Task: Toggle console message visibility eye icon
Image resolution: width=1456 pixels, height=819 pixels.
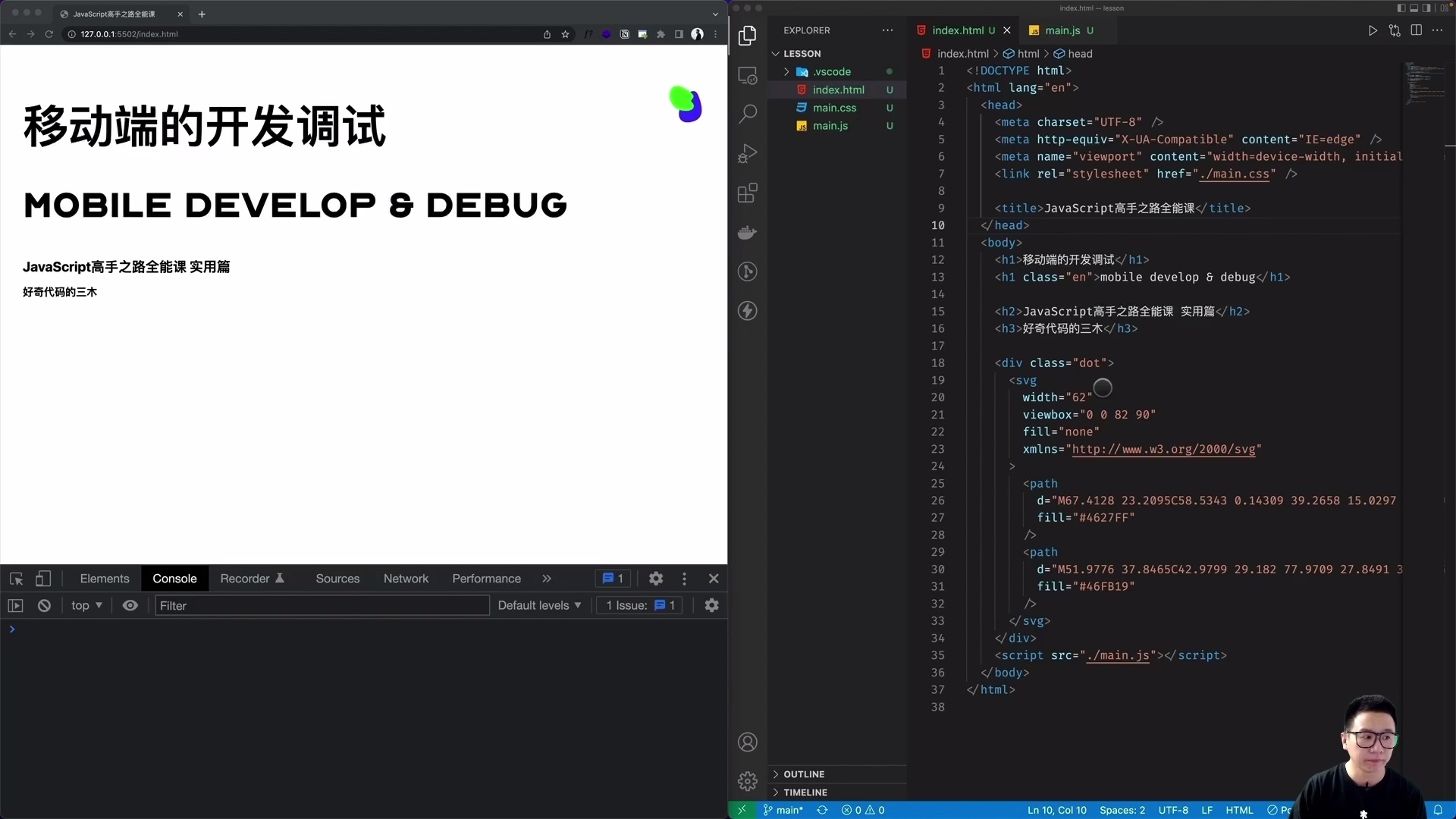Action: point(130,605)
